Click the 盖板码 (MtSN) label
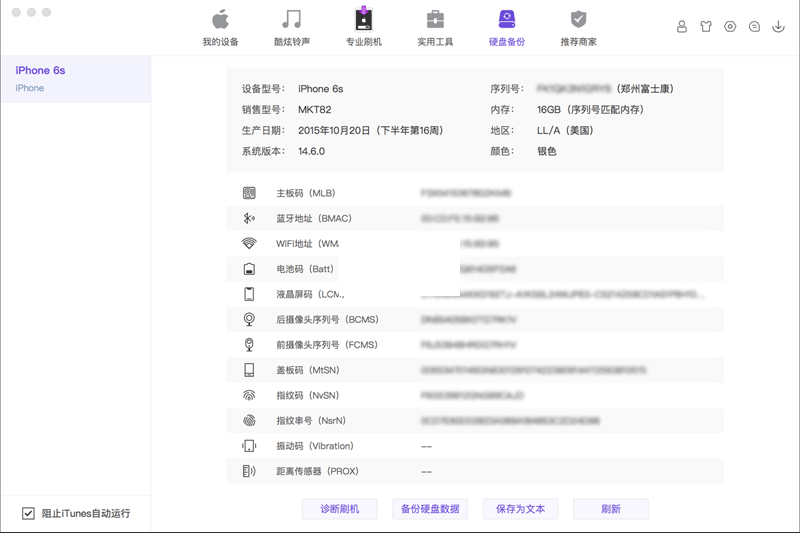The width and height of the screenshot is (800, 533). pyautogui.click(x=308, y=370)
